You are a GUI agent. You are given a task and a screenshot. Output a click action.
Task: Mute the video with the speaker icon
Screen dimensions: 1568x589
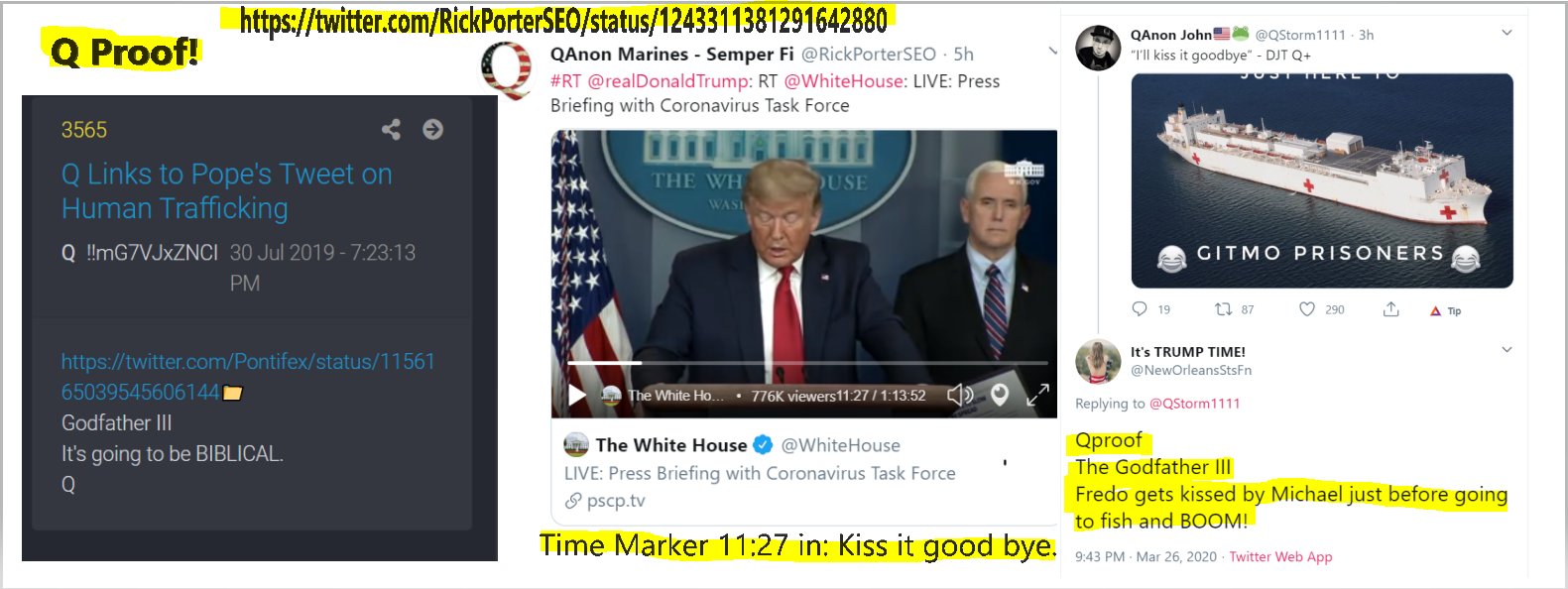(x=959, y=395)
